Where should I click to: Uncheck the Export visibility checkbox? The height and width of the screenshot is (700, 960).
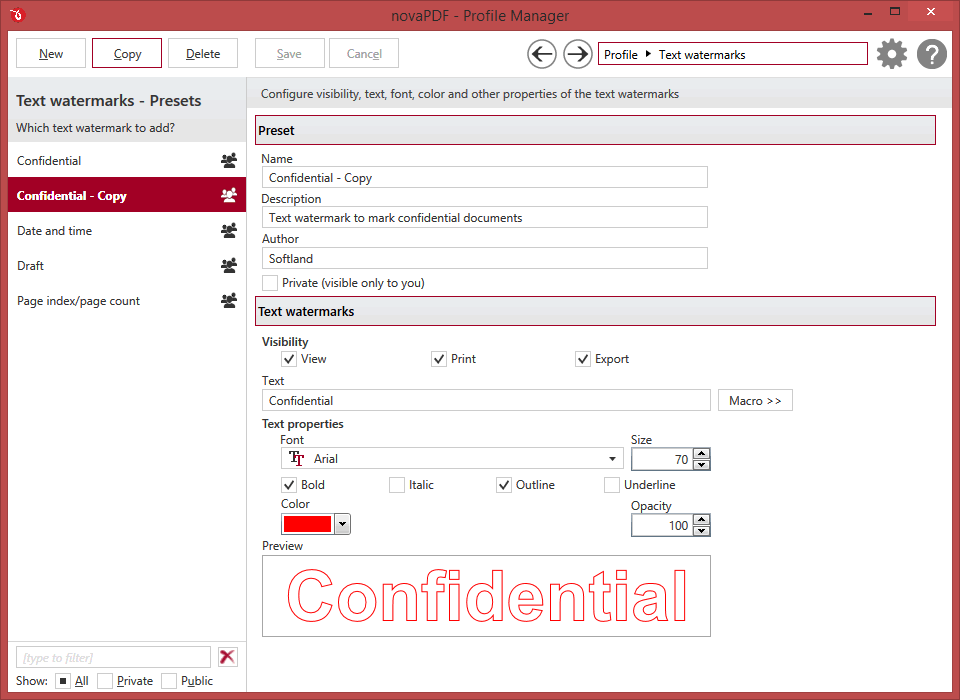tap(583, 359)
